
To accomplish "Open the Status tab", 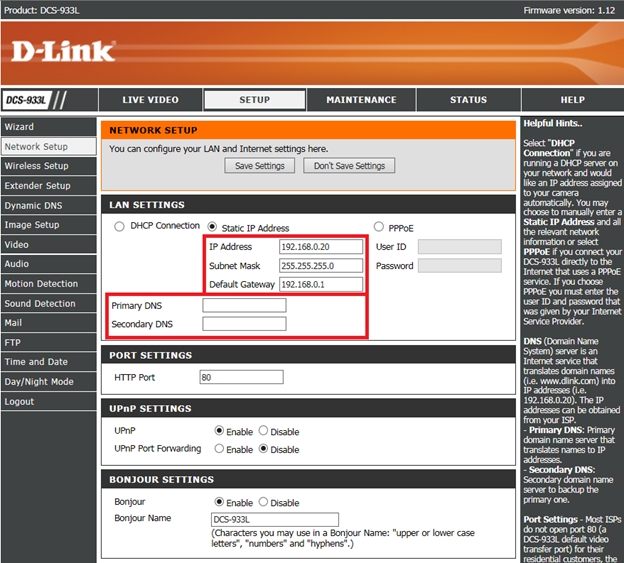I will pos(468,100).
